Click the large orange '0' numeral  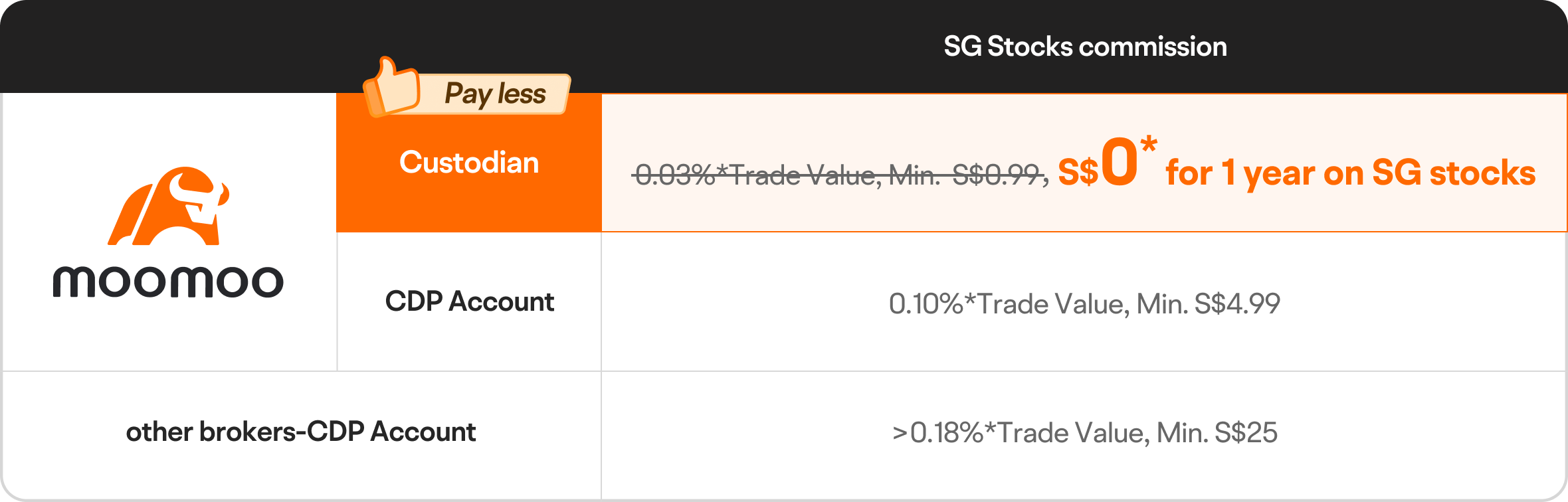(1119, 163)
